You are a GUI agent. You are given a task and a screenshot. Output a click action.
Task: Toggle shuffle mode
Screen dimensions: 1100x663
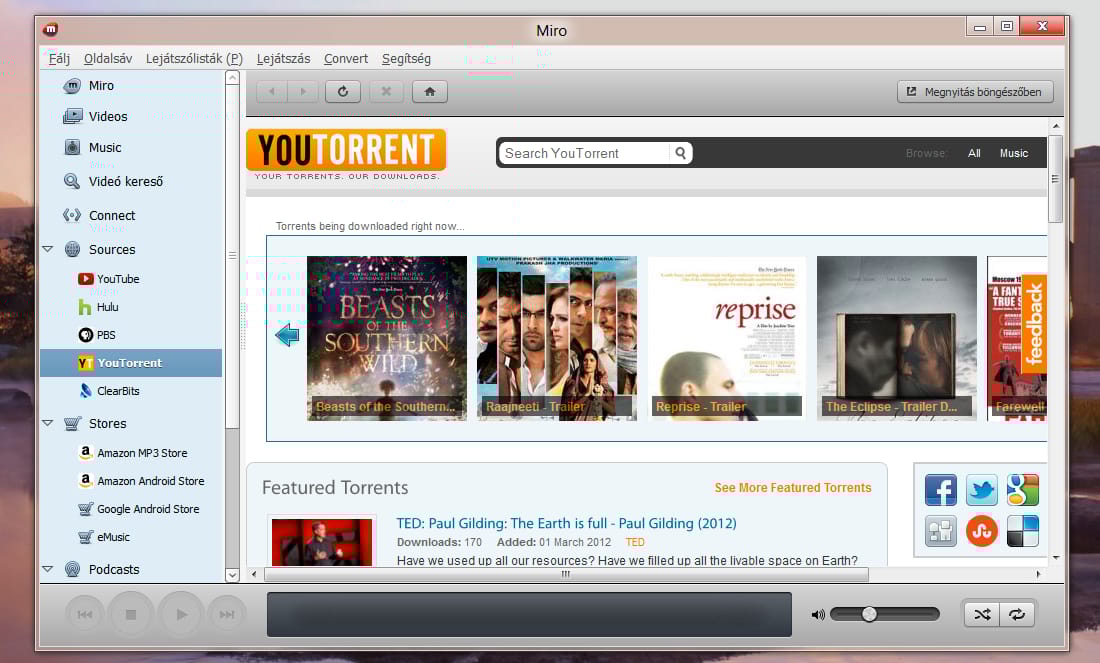pos(982,615)
